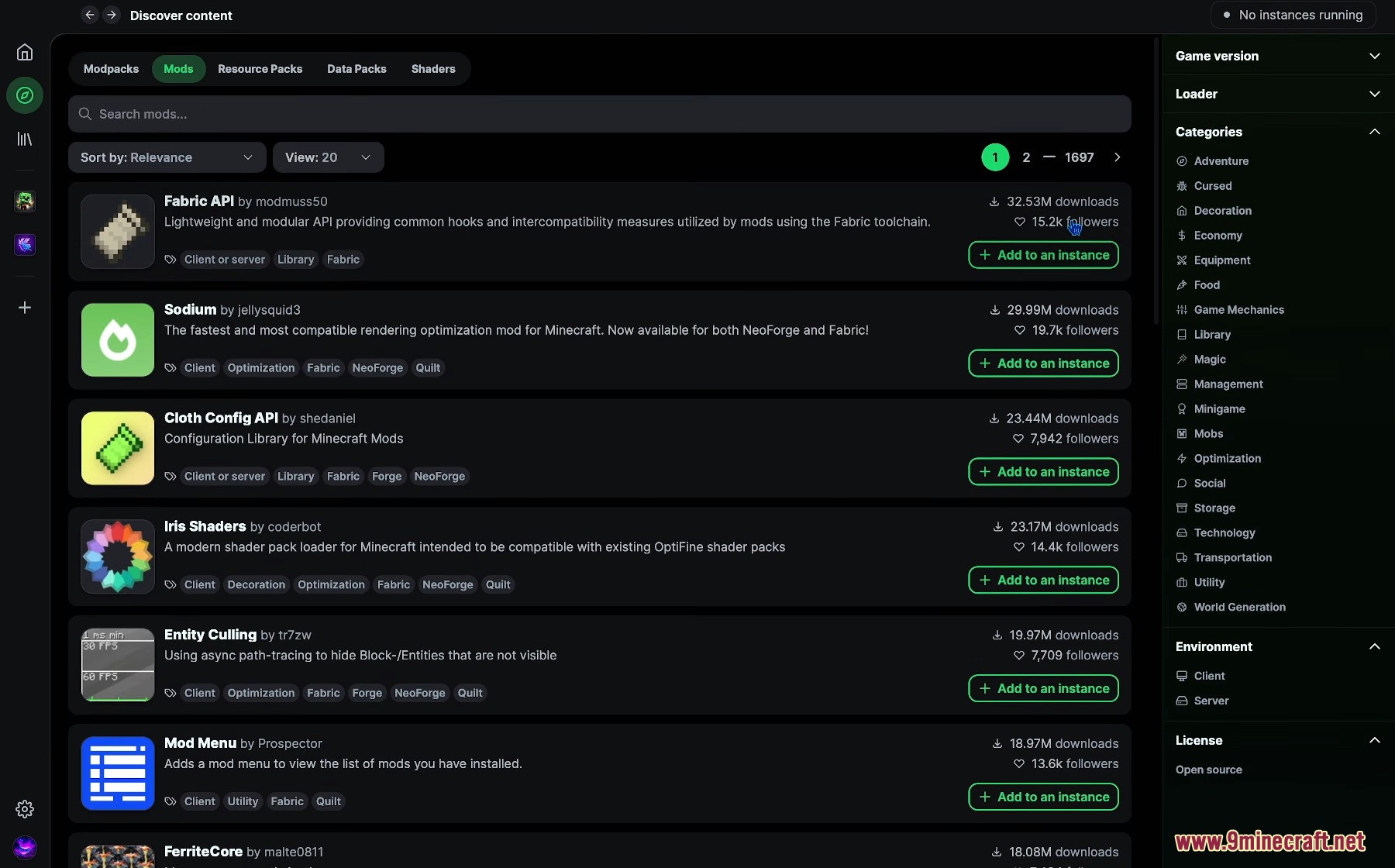Add Iris Shaders to an instance
Screen dimensions: 1395x868
point(1043,580)
